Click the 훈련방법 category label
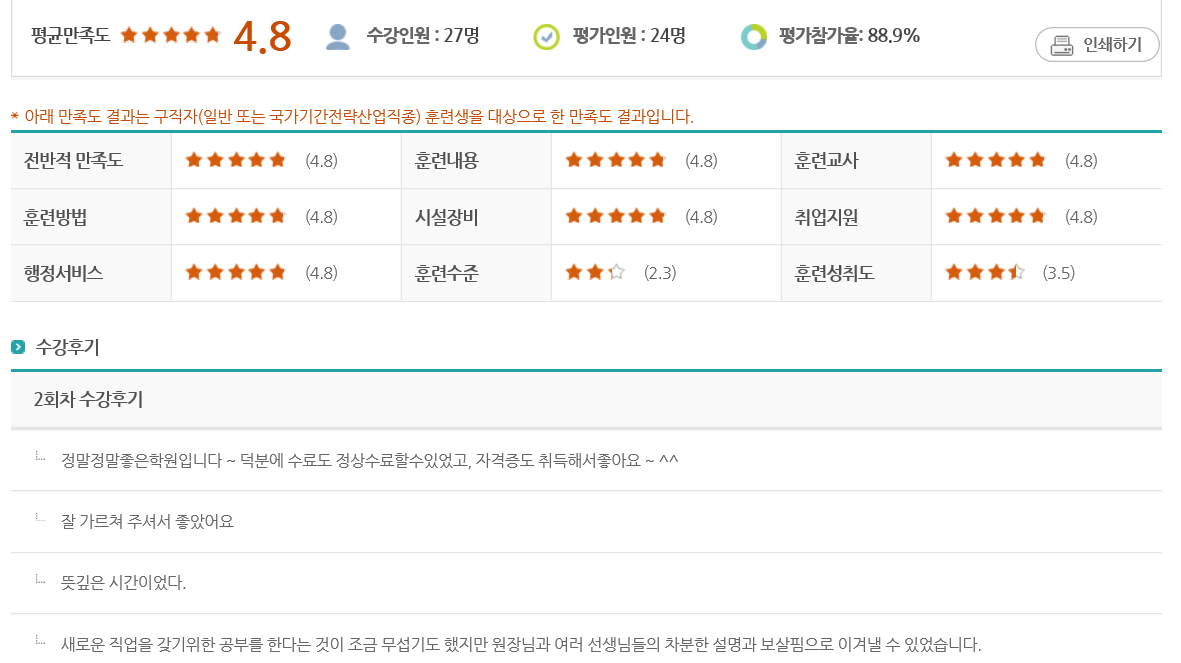 point(62,217)
